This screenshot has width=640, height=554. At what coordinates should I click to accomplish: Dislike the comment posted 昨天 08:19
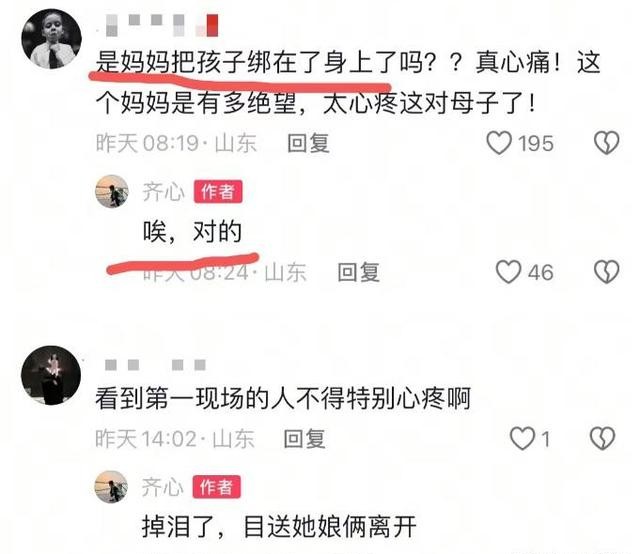607,143
